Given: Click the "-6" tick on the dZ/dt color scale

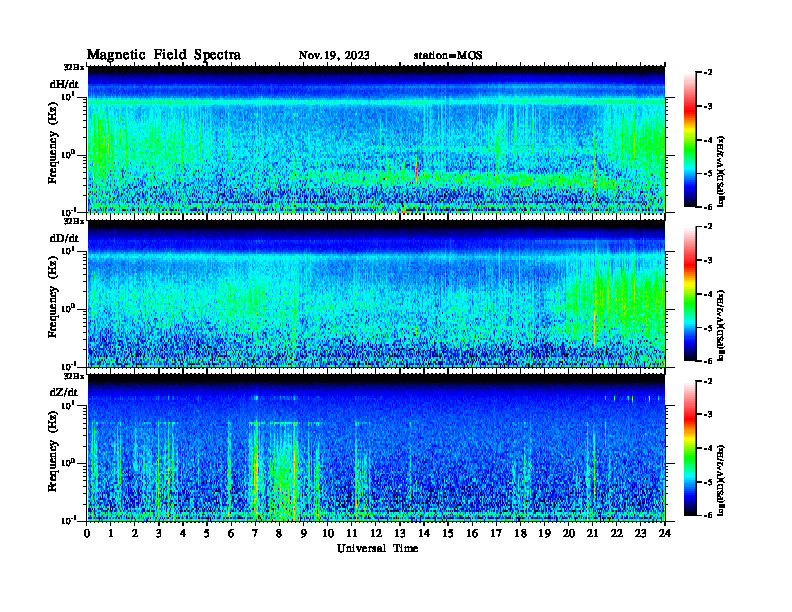Looking at the screenshot, I should pos(708,515).
